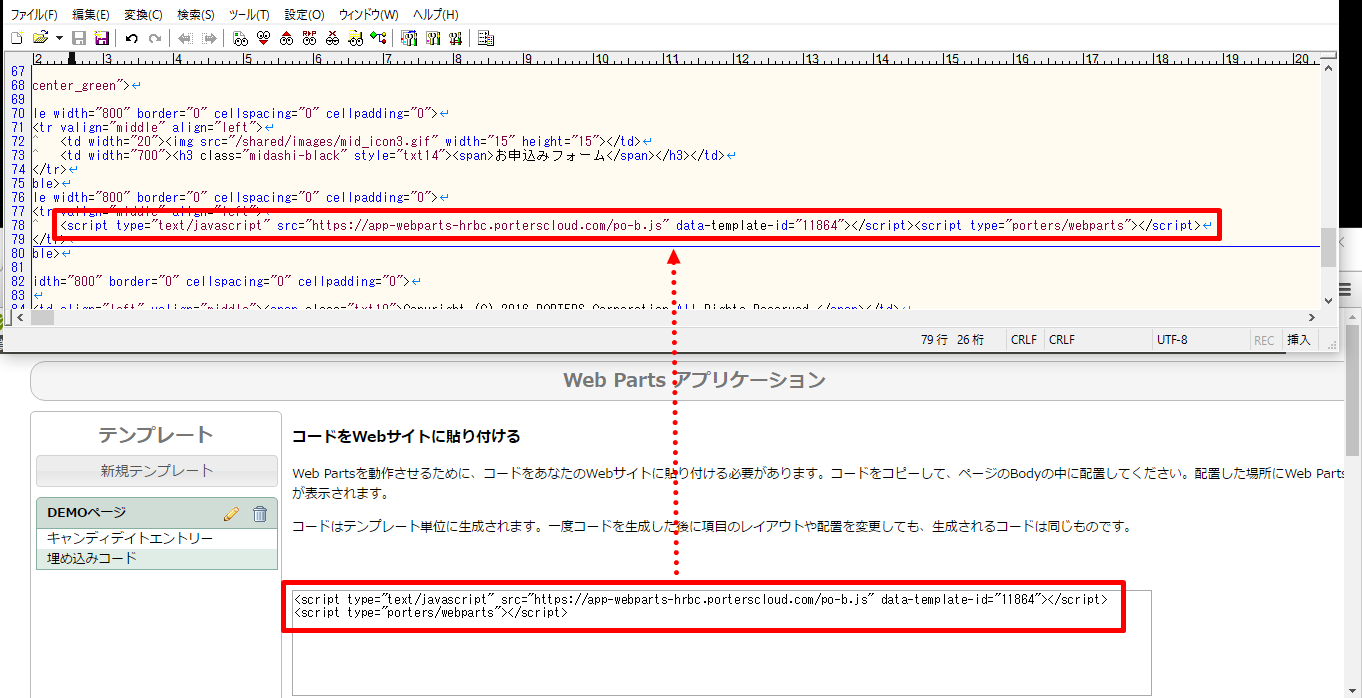Undo the last edit
Screen dimensions: 1362x698
pyautogui.click(x=131, y=38)
